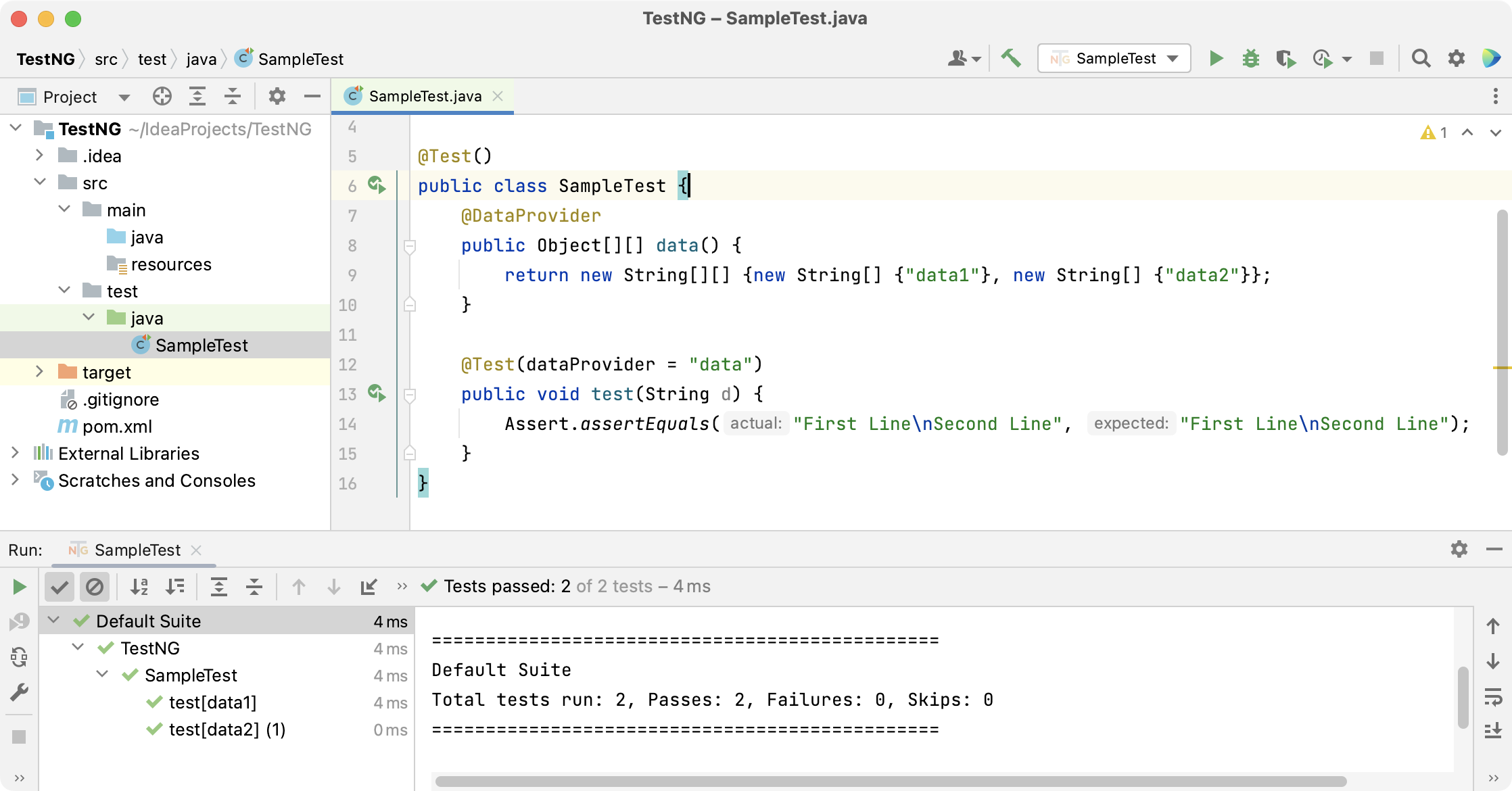Select opened file target icon in Project panel
The height and width of the screenshot is (791, 1512).
pos(162,97)
